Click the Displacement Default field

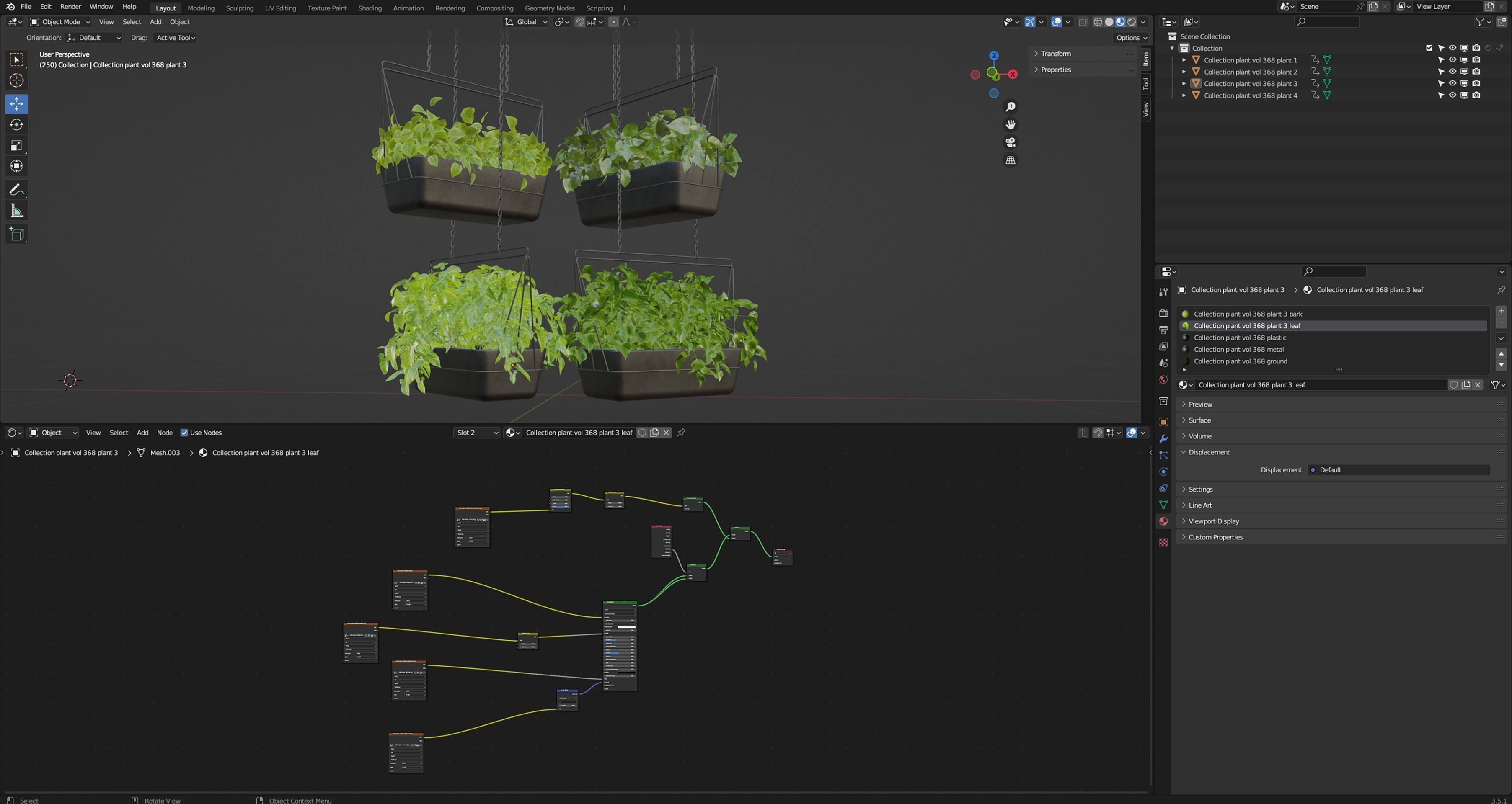pyautogui.click(x=1399, y=469)
